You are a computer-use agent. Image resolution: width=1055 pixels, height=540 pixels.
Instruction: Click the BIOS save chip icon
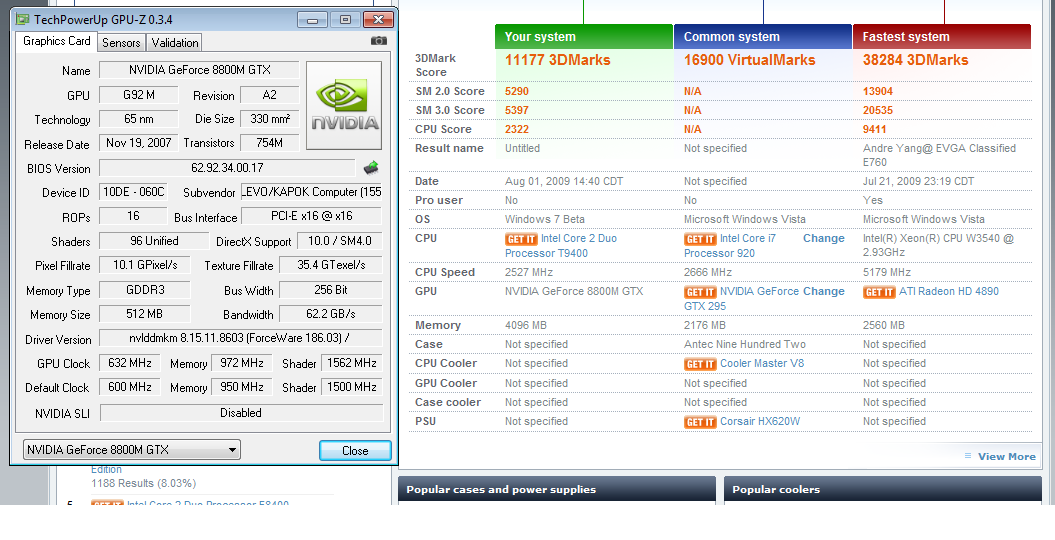click(371, 167)
